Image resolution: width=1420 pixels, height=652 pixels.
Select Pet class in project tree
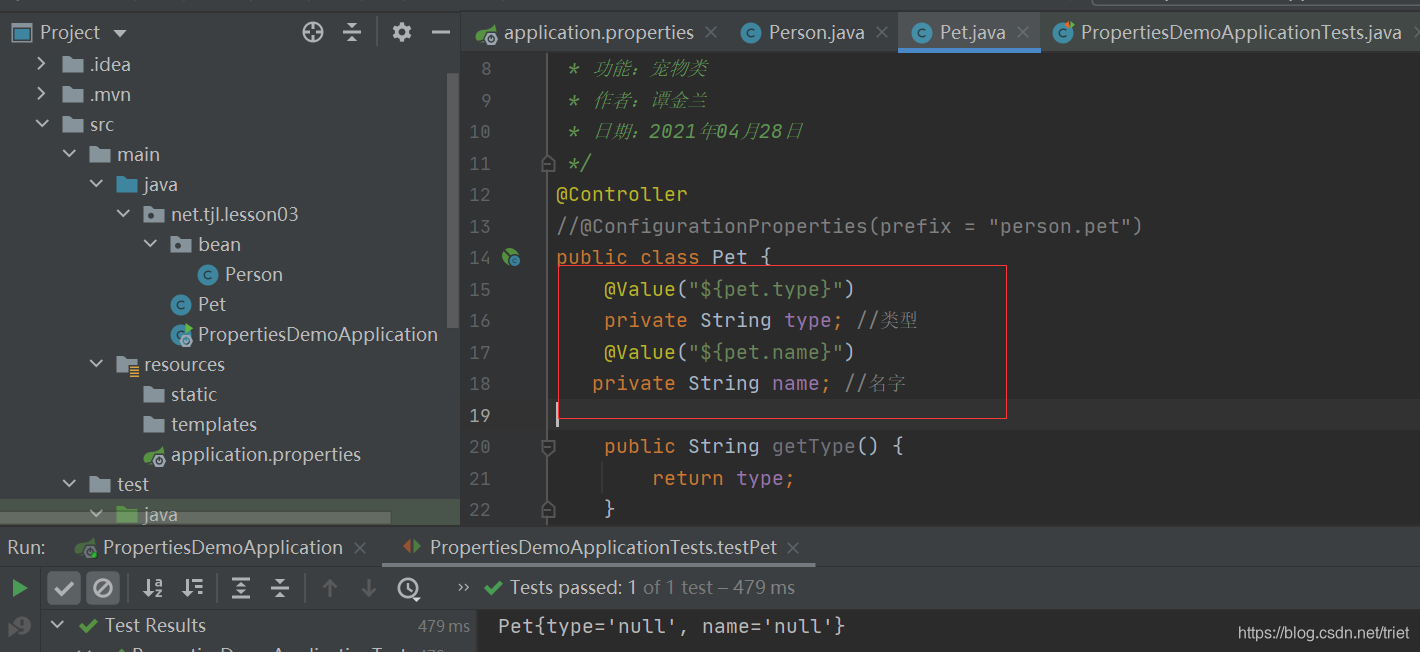[x=198, y=304]
